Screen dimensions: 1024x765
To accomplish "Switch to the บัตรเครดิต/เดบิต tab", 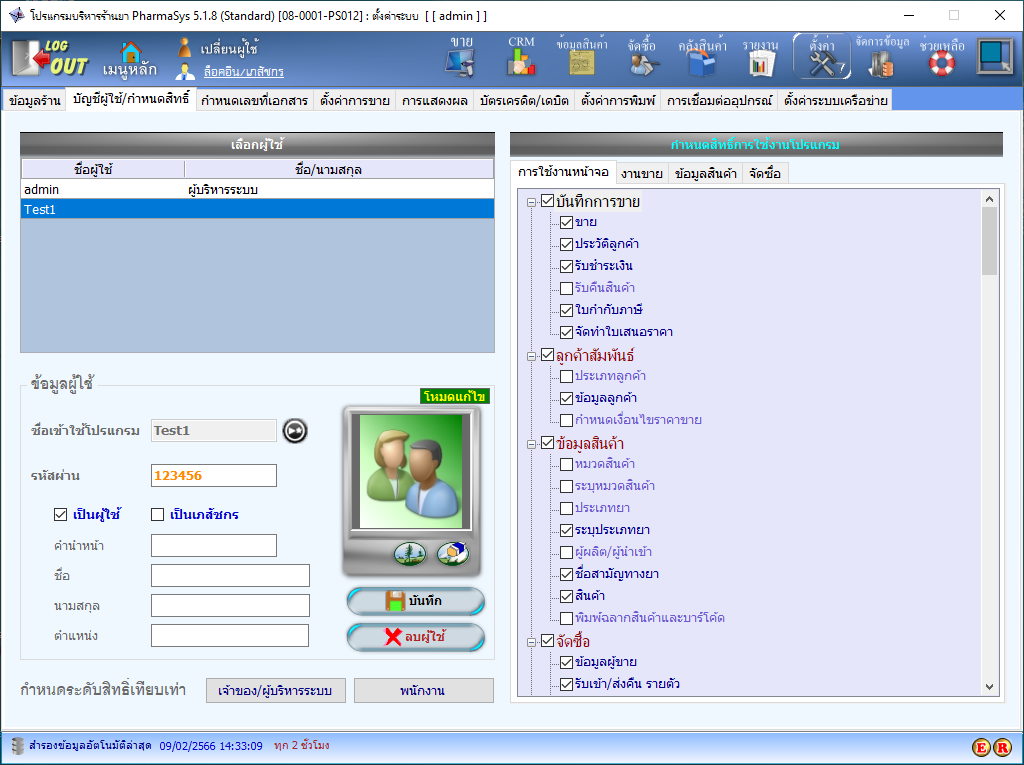I will [x=524, y=100].
